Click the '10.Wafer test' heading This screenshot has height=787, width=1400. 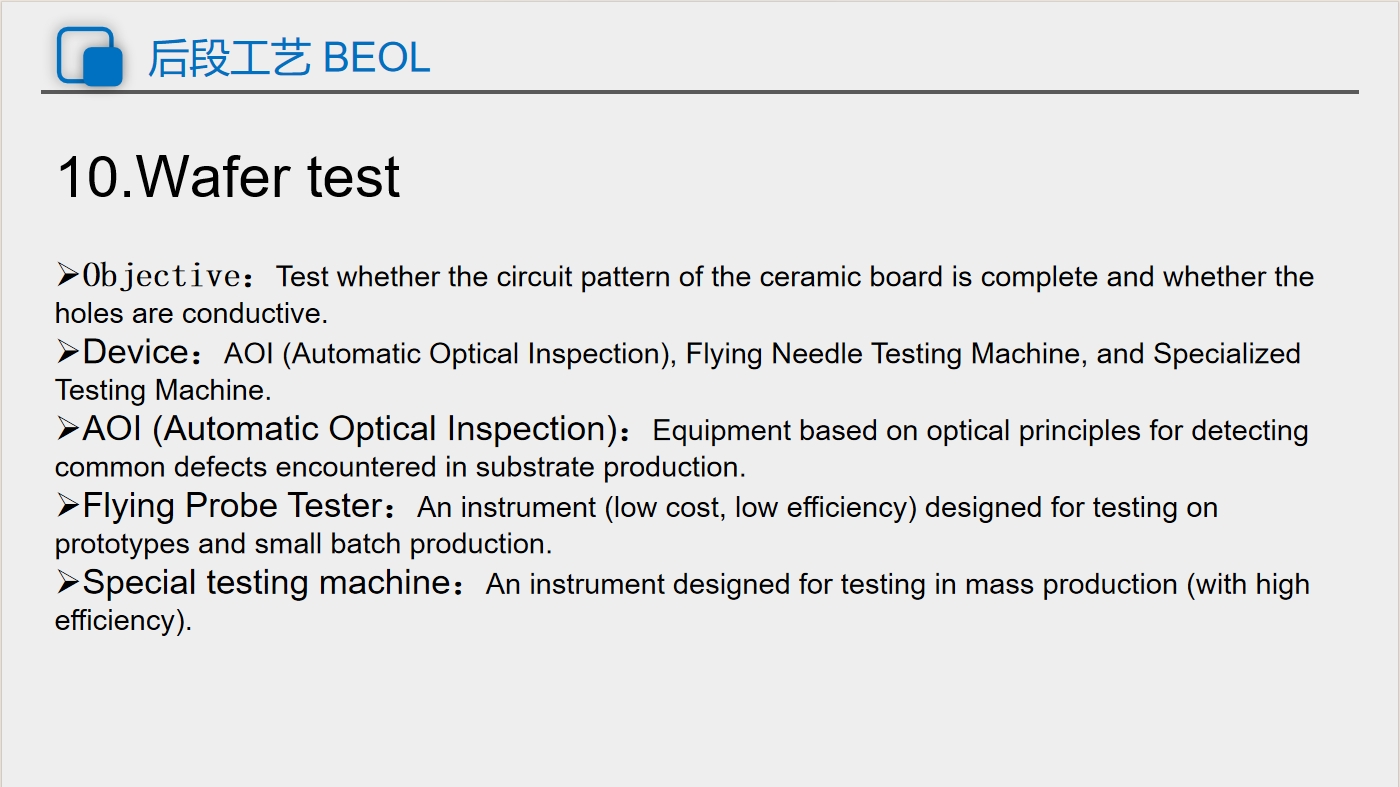coord(229,177)
